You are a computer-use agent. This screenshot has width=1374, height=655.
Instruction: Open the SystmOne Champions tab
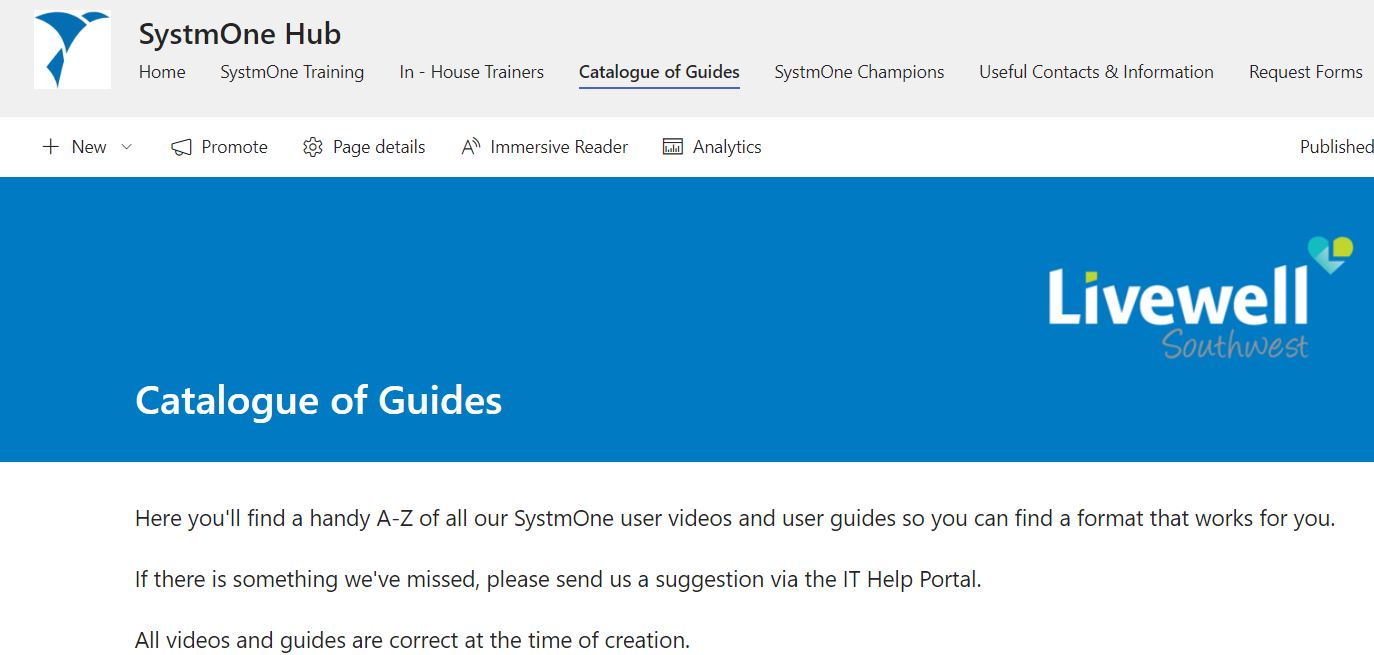click(859, 72)
